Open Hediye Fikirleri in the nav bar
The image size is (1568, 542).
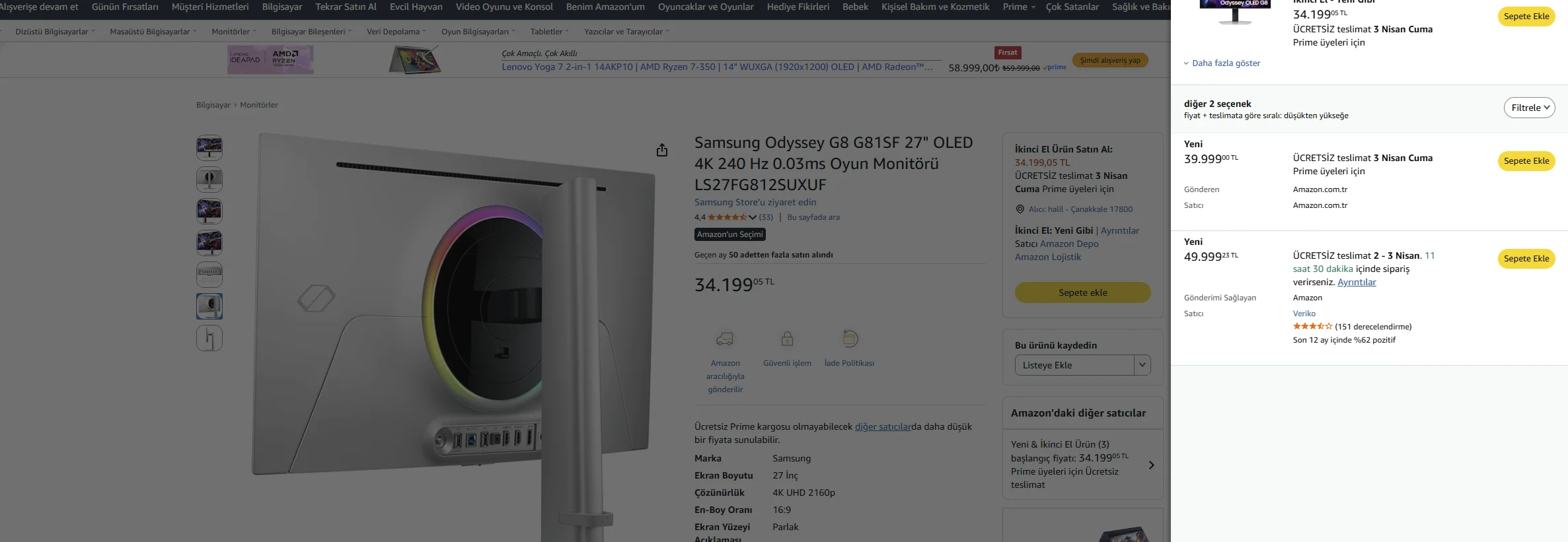[798, 7]
